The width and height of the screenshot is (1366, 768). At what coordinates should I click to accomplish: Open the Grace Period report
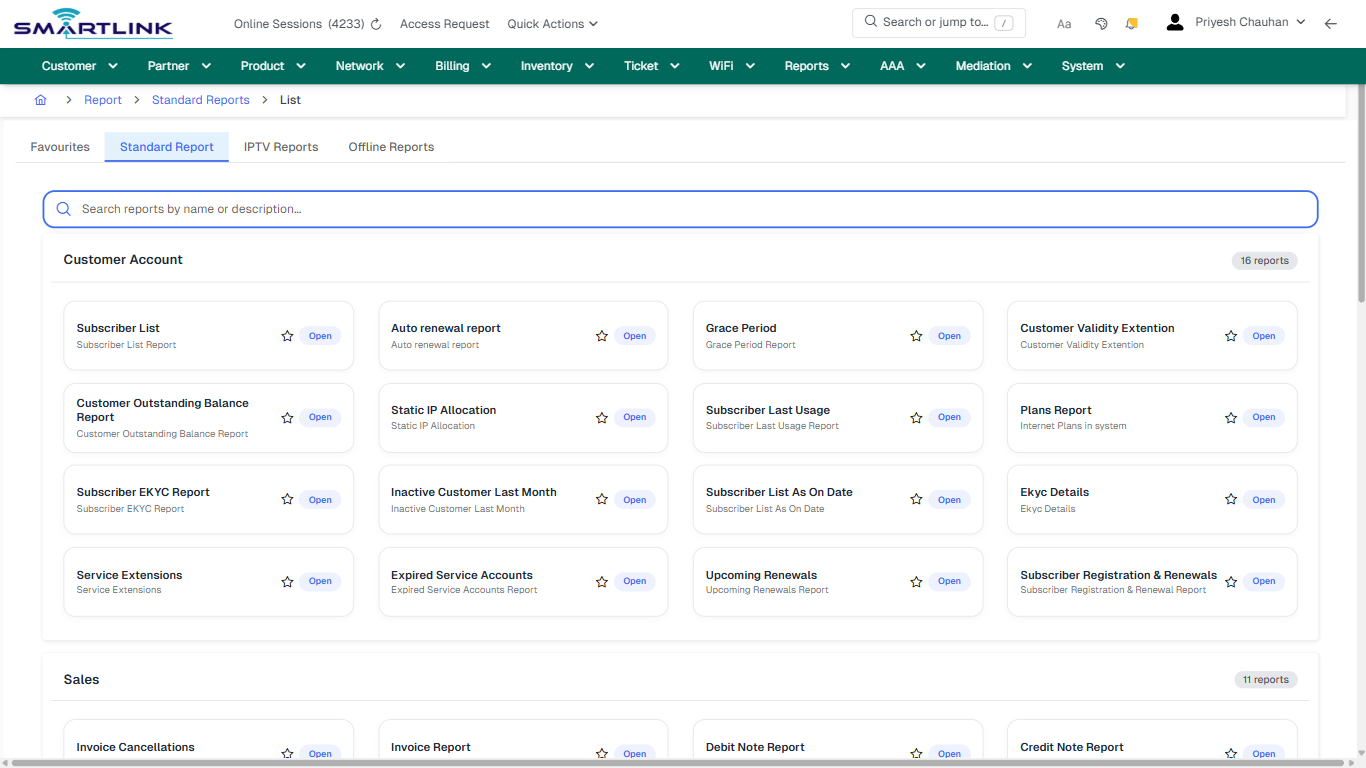(x=949, y=336)
